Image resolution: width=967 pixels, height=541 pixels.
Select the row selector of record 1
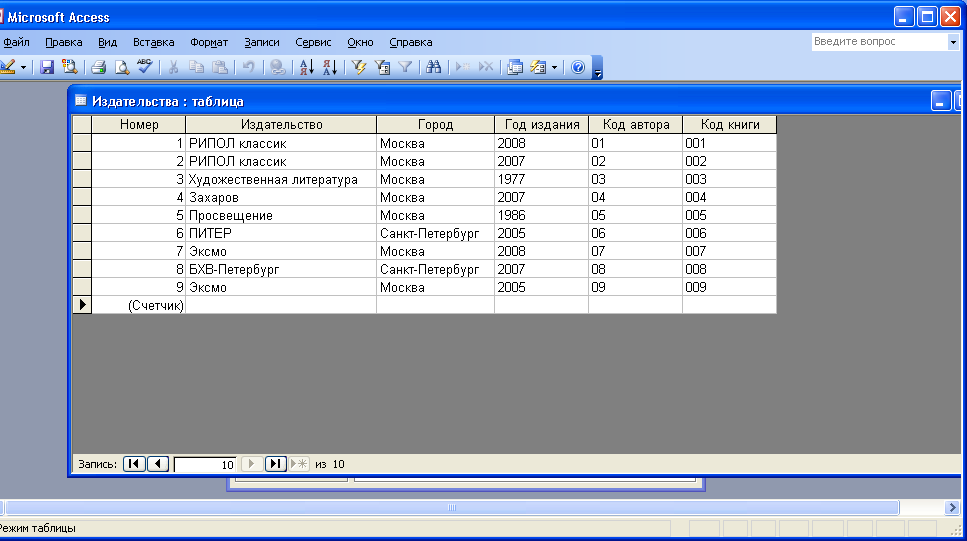click(82, 143)
